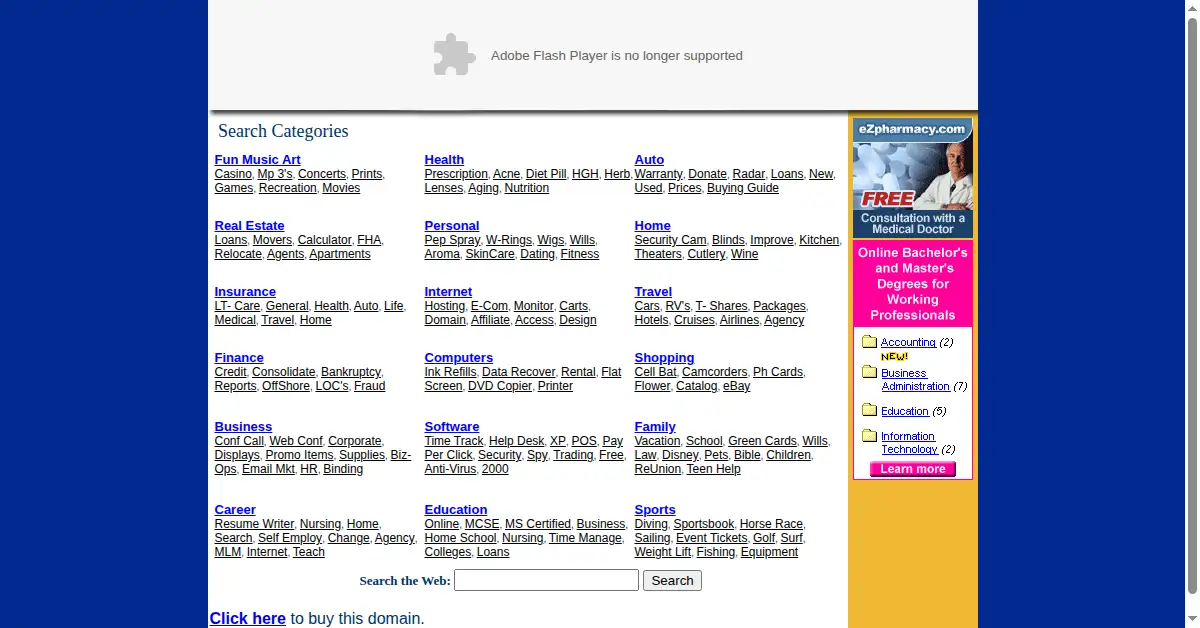This screenshot has width=1200, height=628.
Task: Click the Pep Spray link
Action: click(x=452, y=240)
